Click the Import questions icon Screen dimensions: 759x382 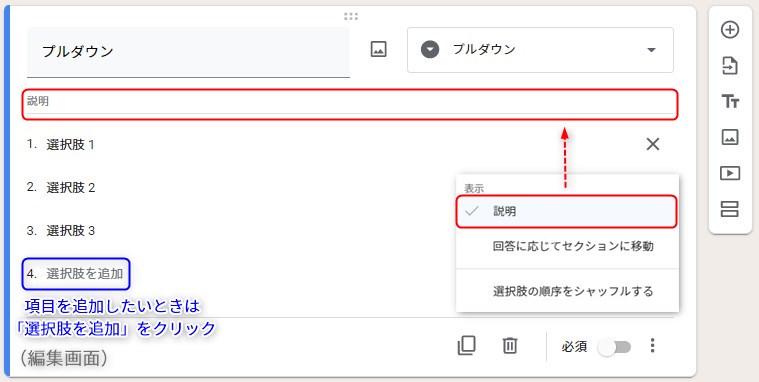(x=730, y=65)
